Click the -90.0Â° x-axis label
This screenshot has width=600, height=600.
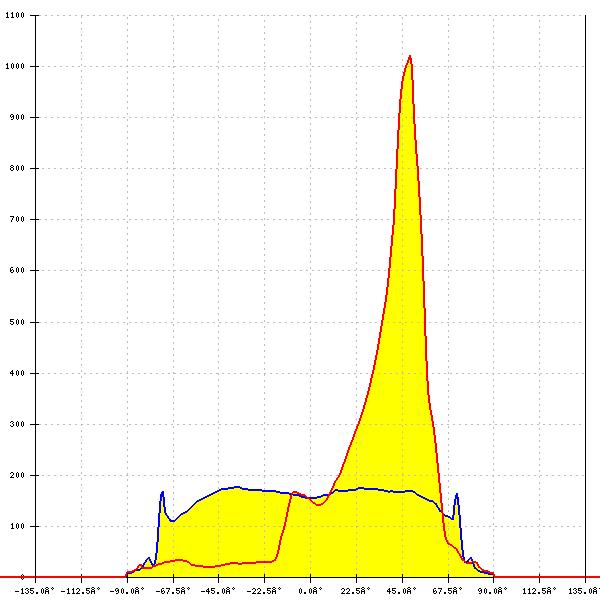click(127, 591)
